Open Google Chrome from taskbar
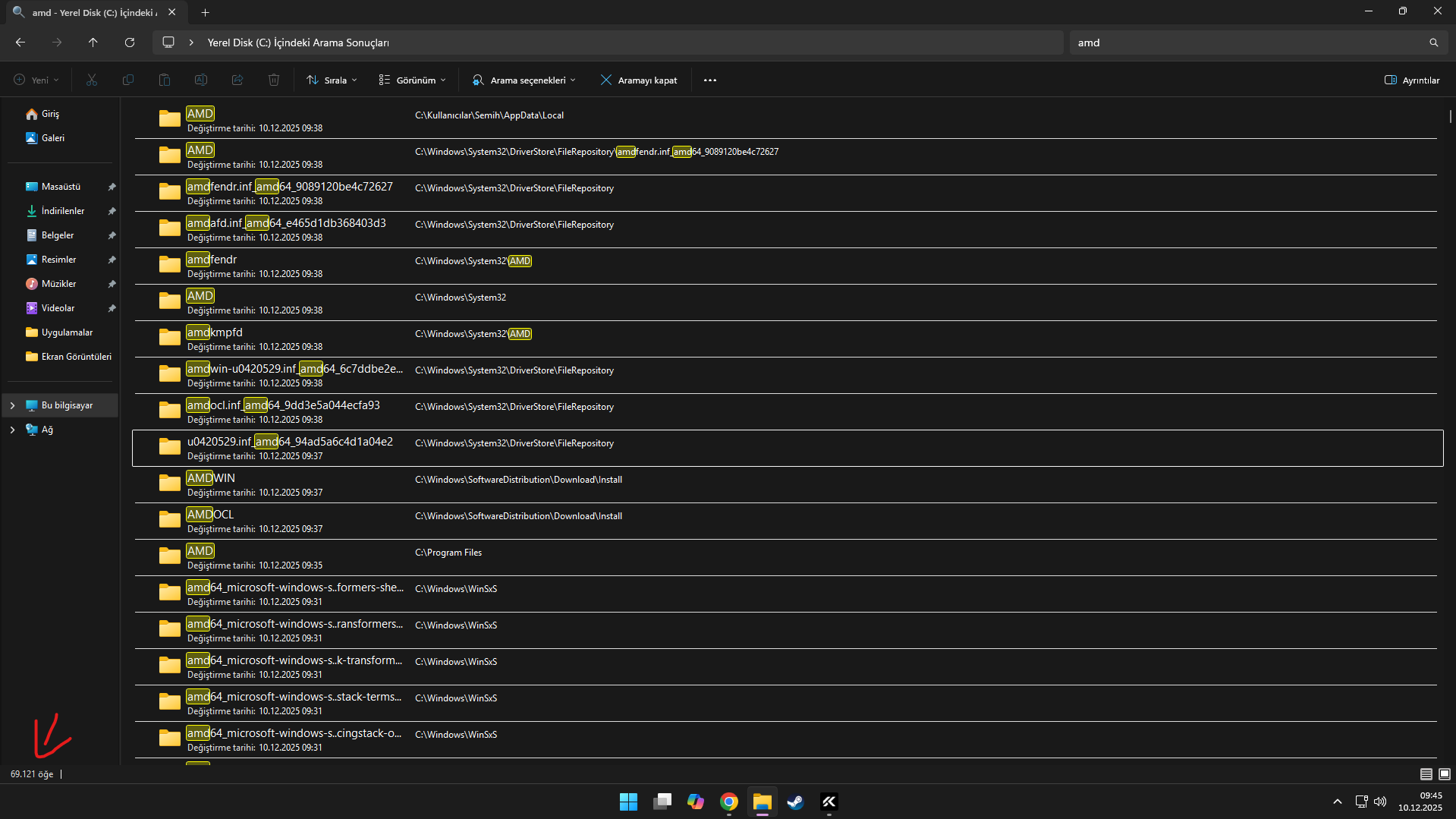The width and height of the screenshot is (1456, 819). point(729,802)
